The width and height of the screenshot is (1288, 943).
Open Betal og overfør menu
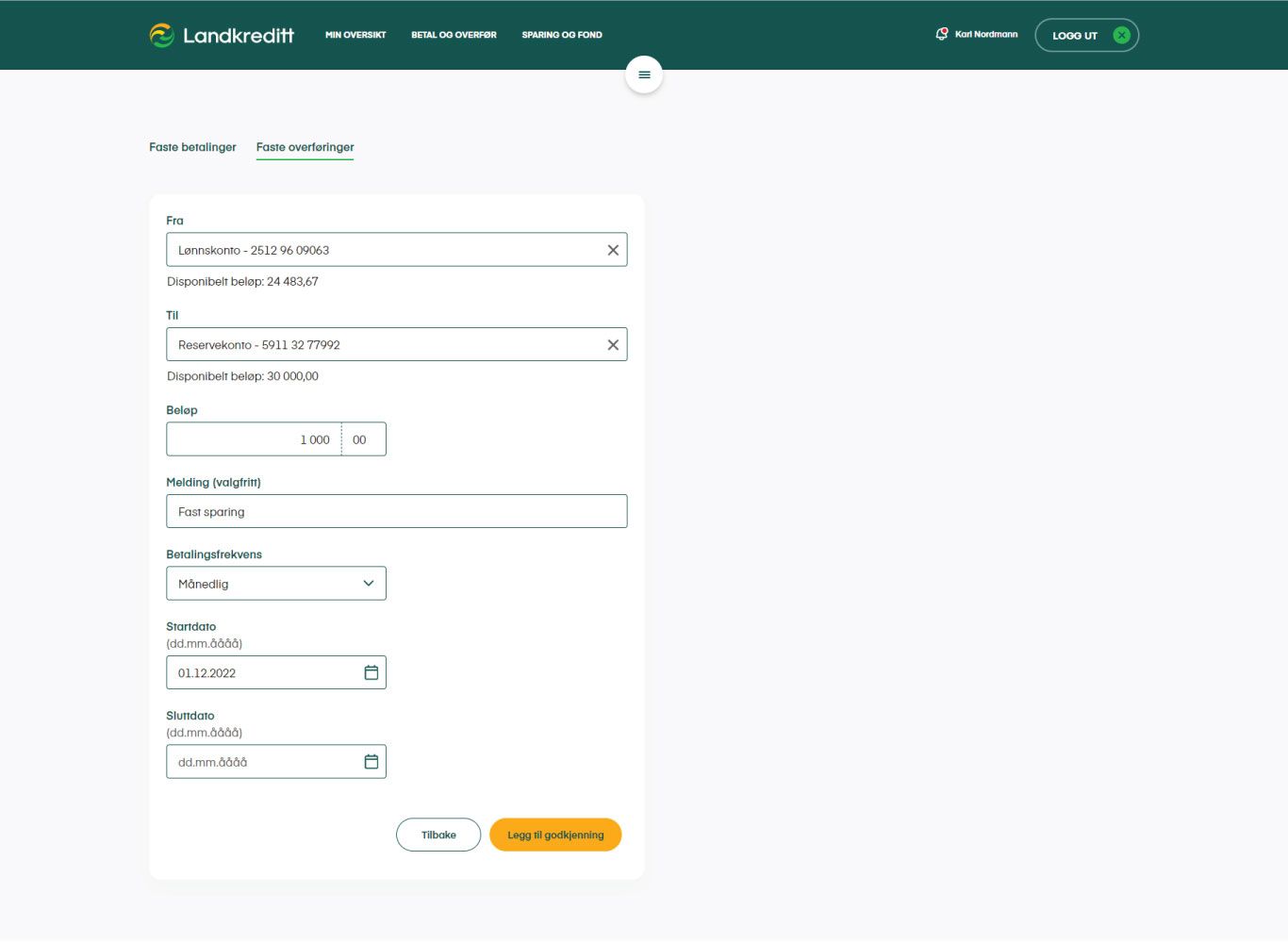click(454, 35)
